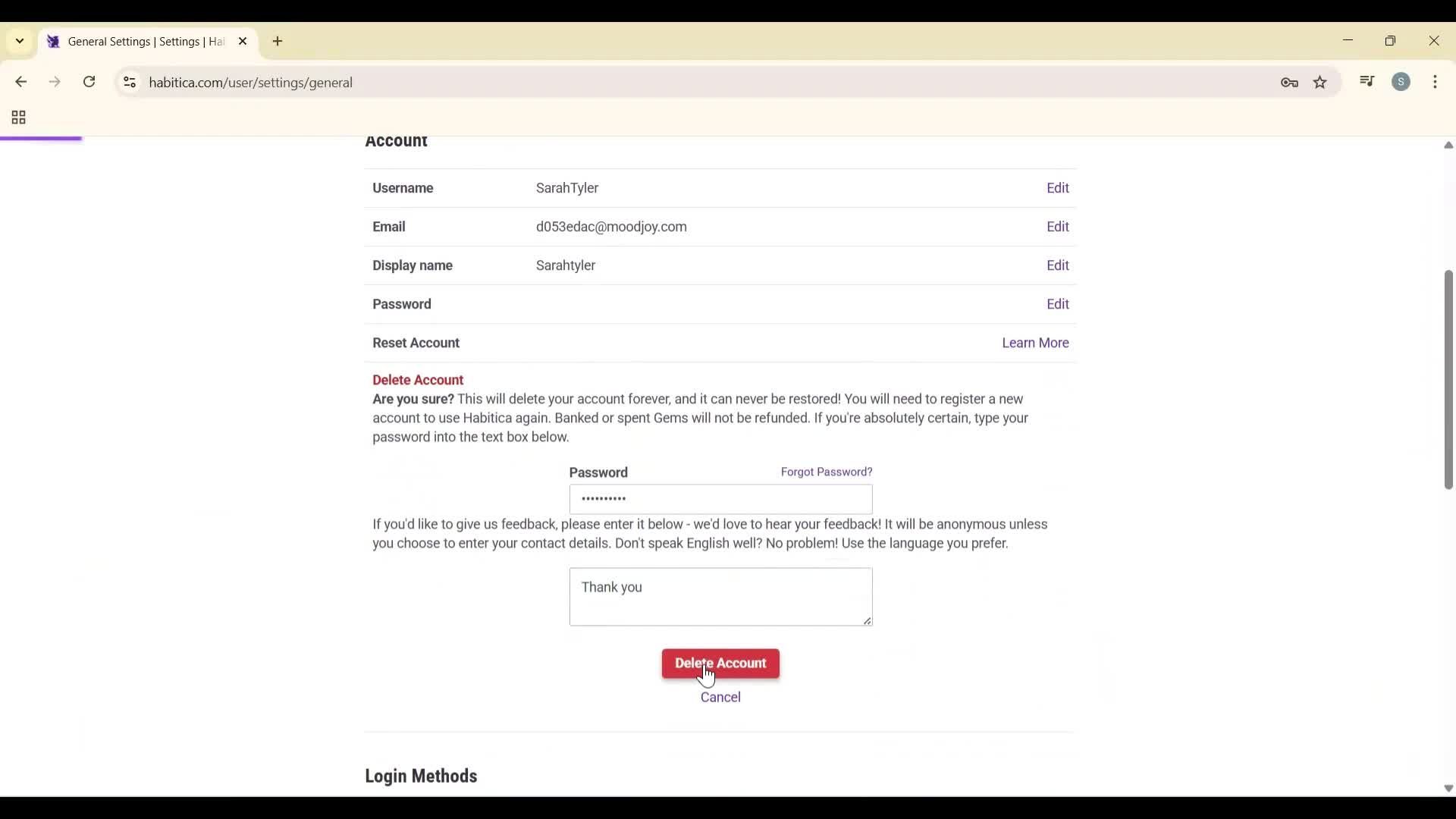Reload the page with refresh icon
1456x819 pixels.
coord(89,82)
